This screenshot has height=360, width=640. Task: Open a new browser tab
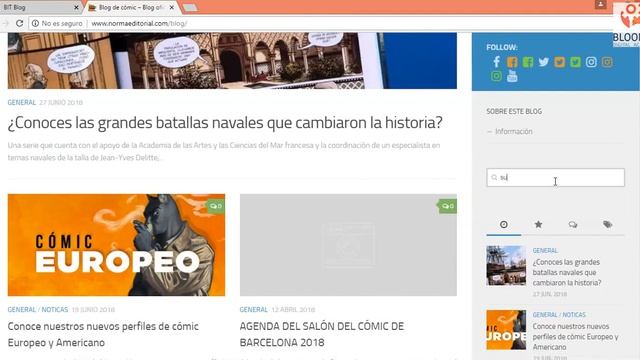(190, 7)
